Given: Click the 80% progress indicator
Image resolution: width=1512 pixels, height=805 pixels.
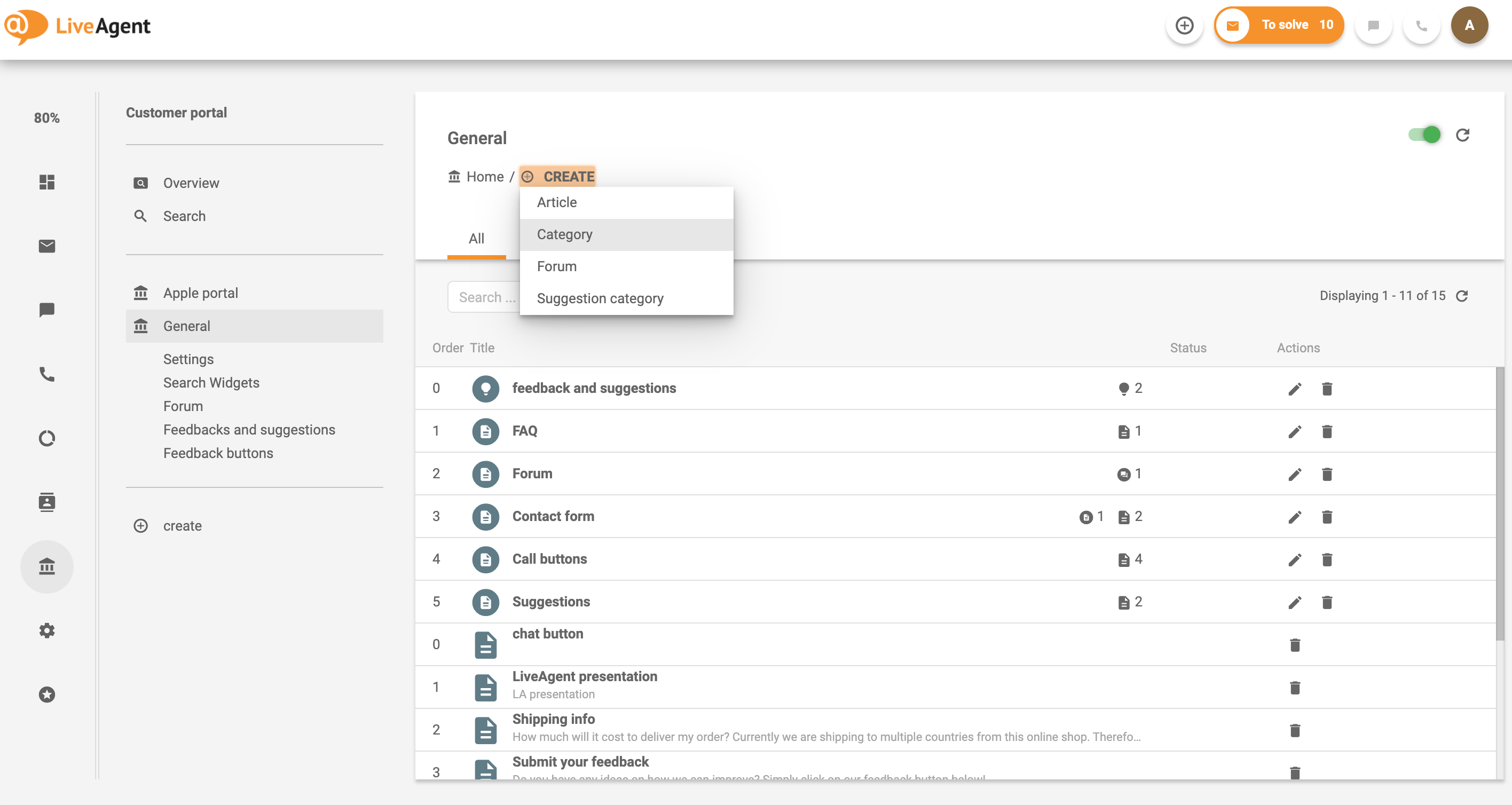Looking at the screenshot, I should tap(46, 118).
